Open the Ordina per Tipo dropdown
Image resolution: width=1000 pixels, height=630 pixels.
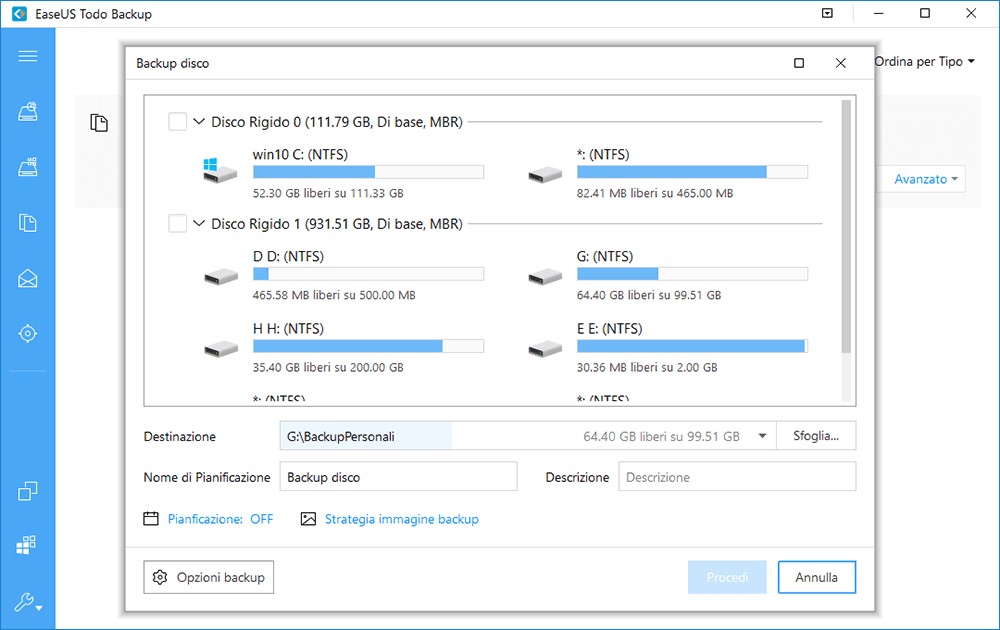pyautogui.click(x=925, y=61)
